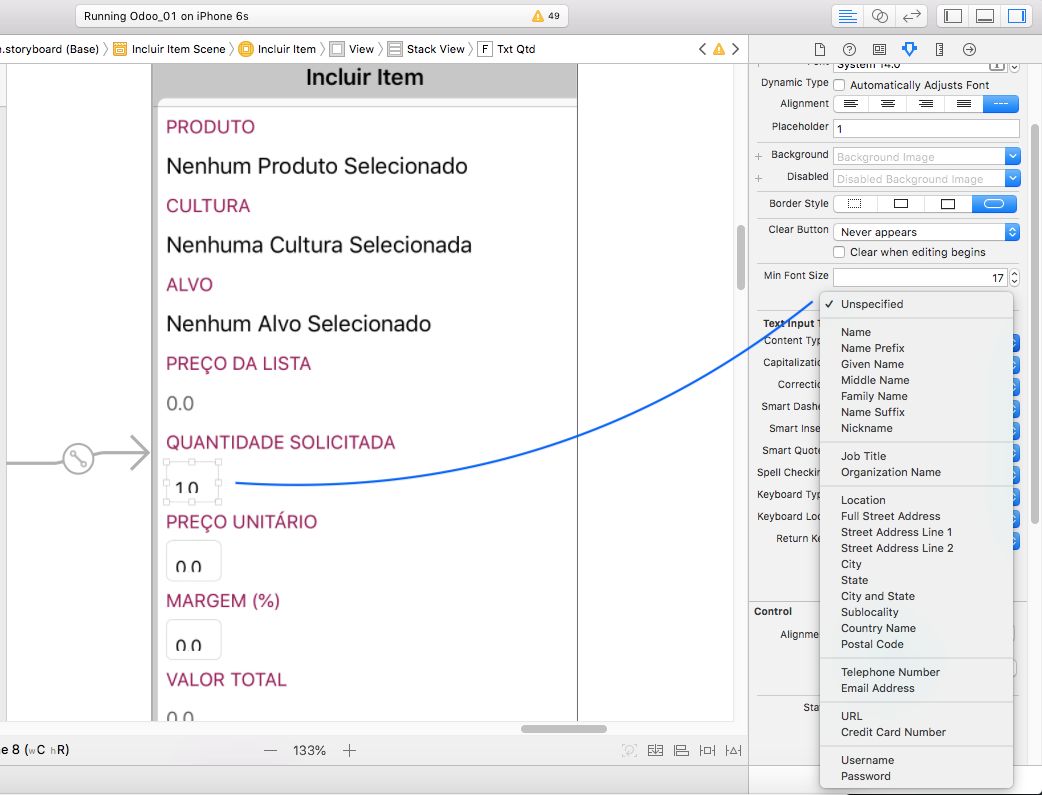Image resolution: width=1042 pixels, height=795 pixels.
Task: Click plus next to Background
Action: pyautogui.click(x=758, y=156)
